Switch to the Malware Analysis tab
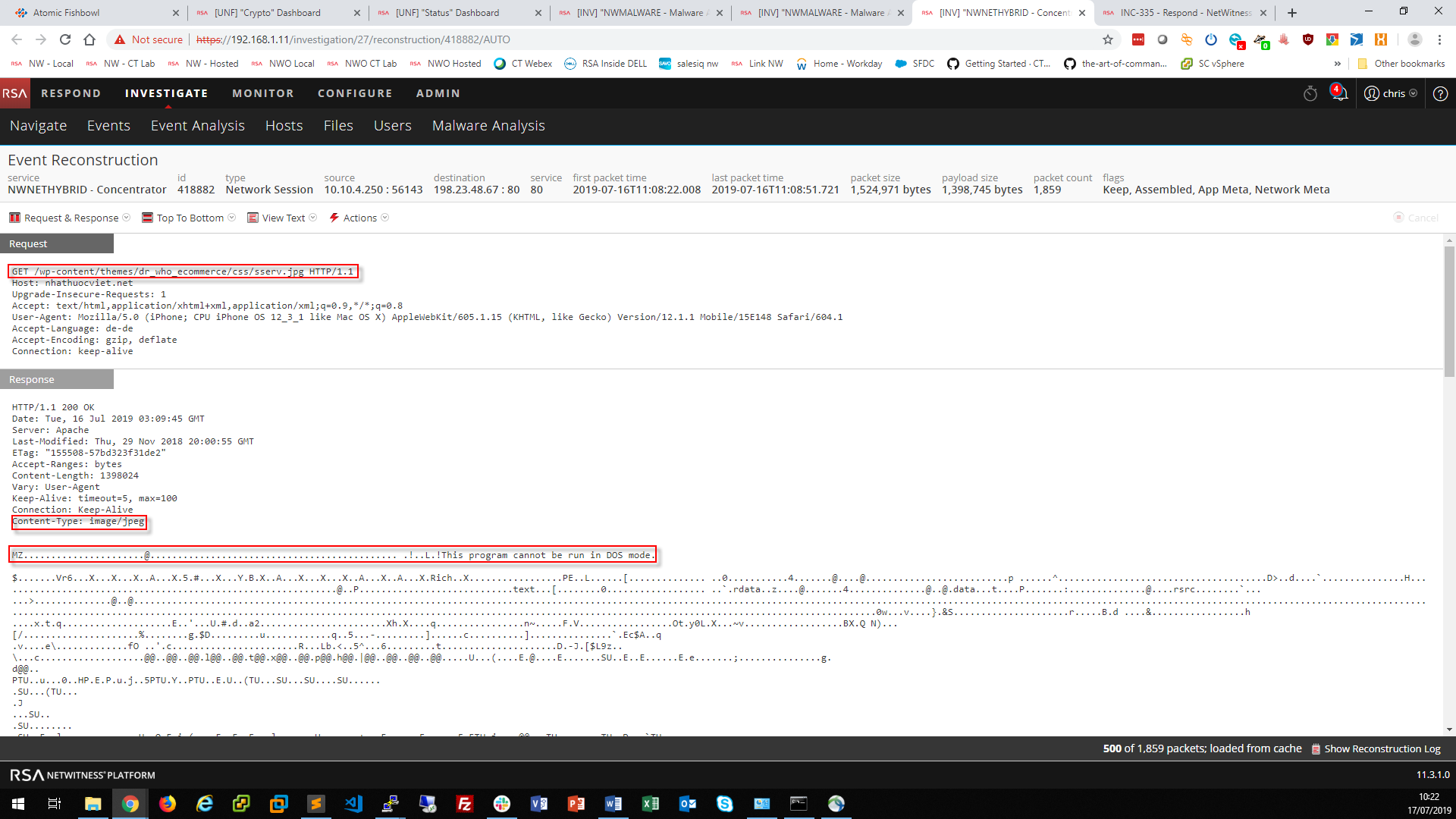Viewport: 1456px width, 819px height. [488, 126]
